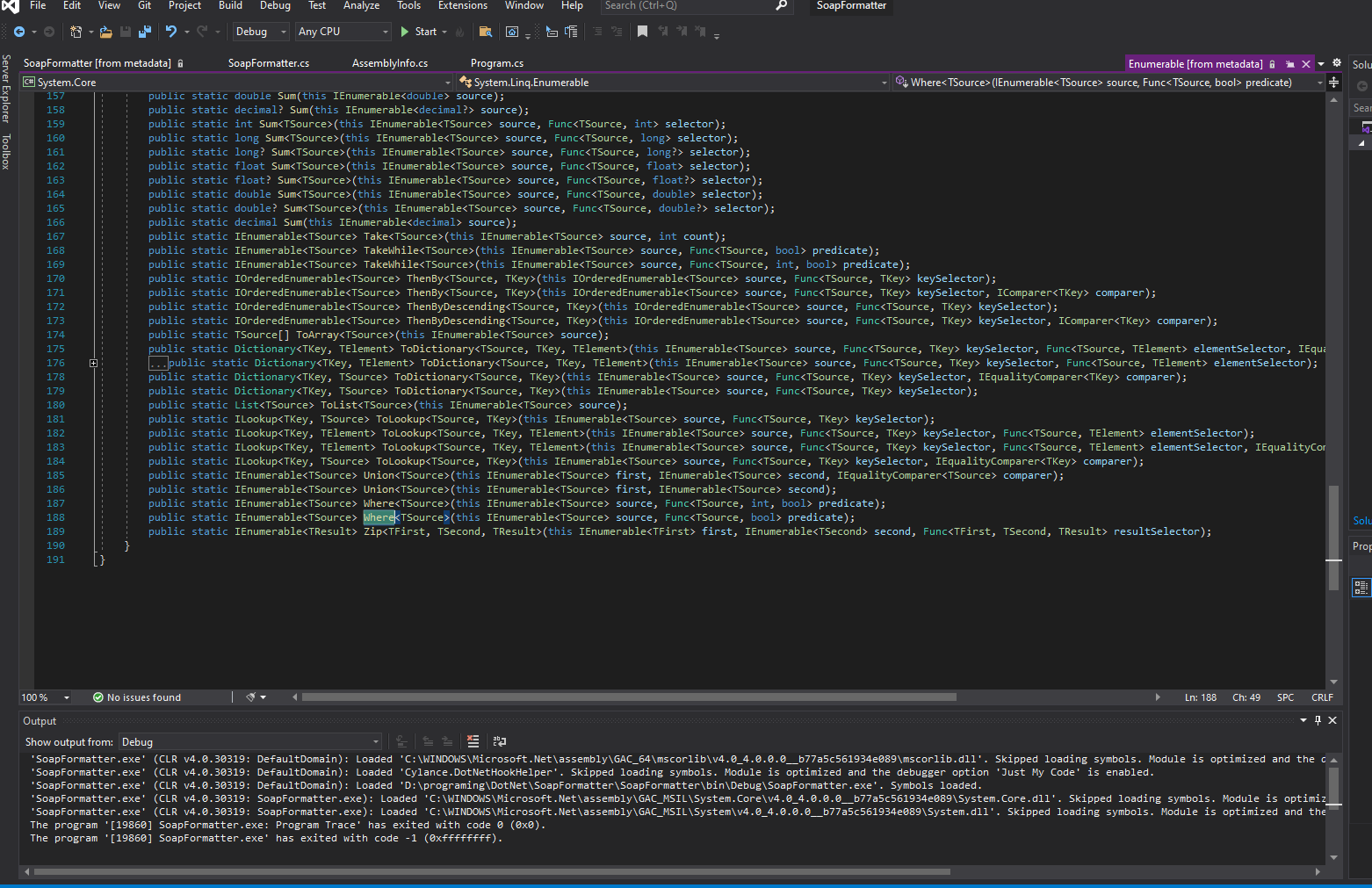Viewport: 1372px width, 888px height.
Task: Click the Save All toolbar icon
Action: click(145, 32)
